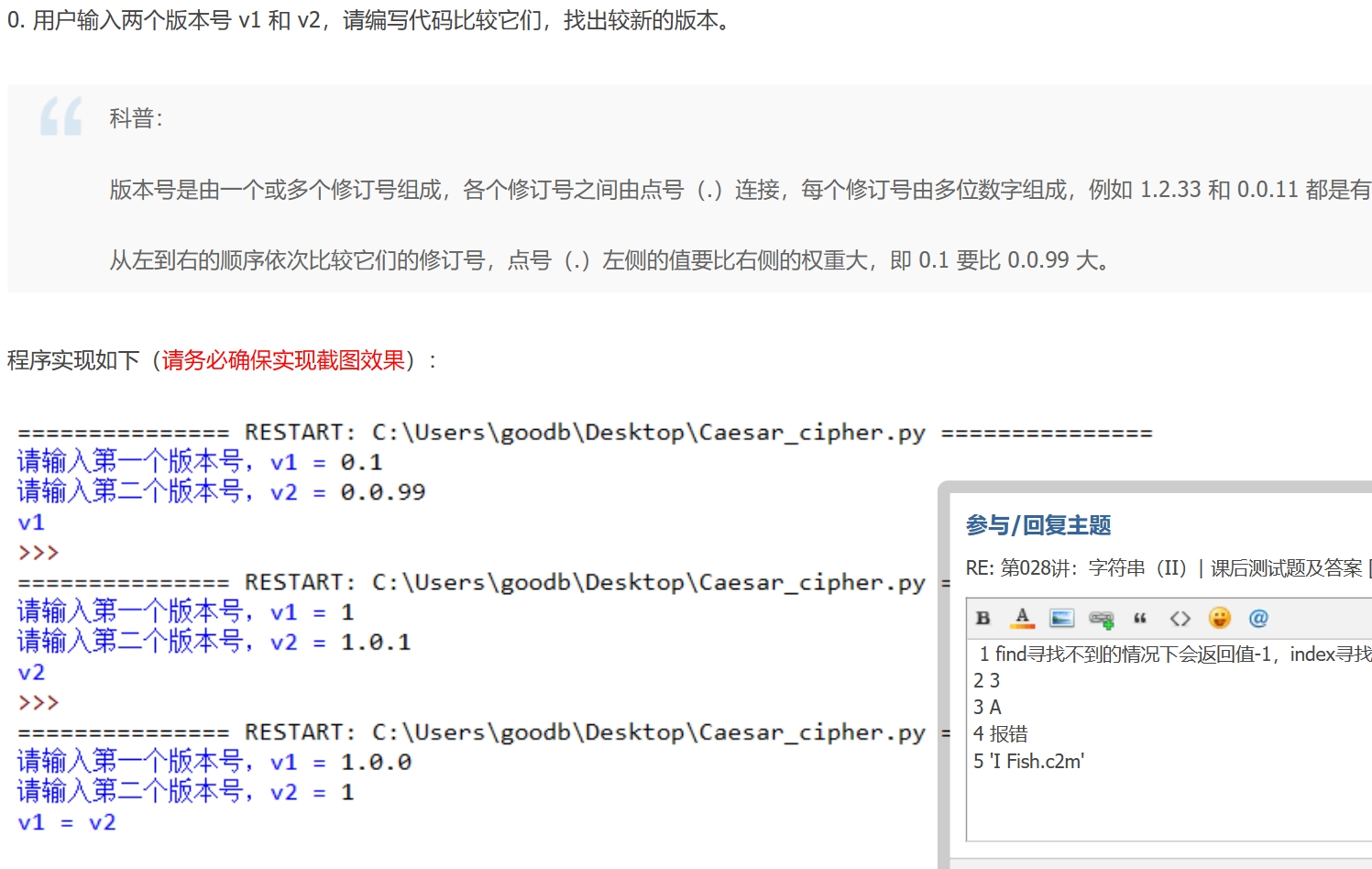This screenshot has height=869, width=1372.
Task: Click reply line '3 A'
Action: tap(987, 707)
